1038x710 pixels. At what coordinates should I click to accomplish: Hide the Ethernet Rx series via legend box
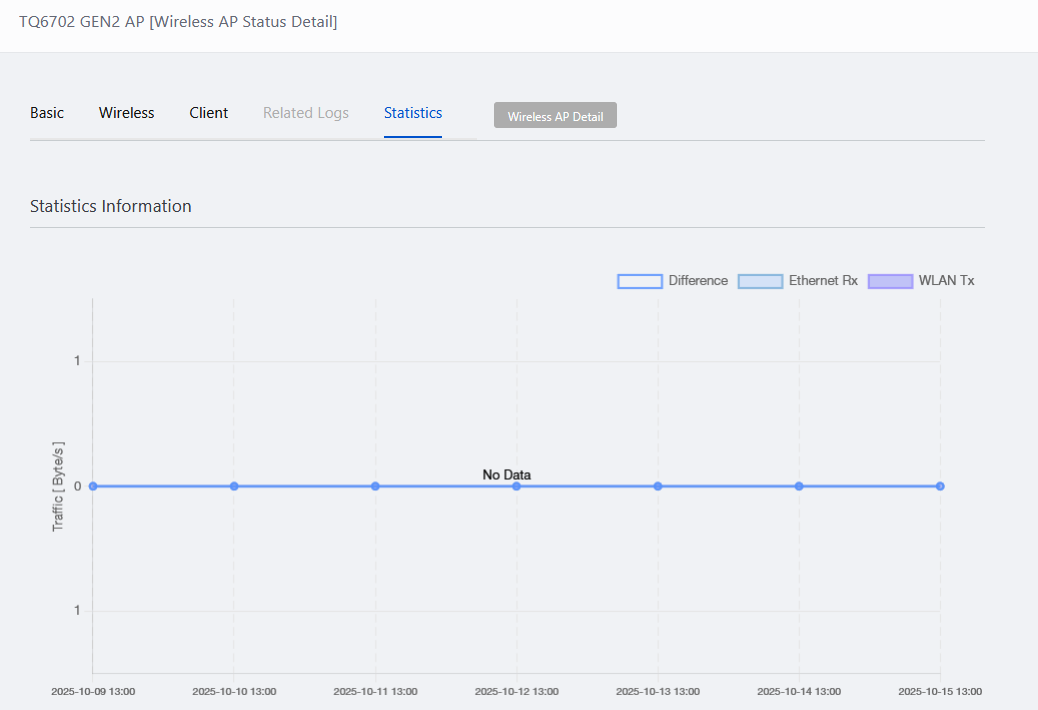click(760, 281)
